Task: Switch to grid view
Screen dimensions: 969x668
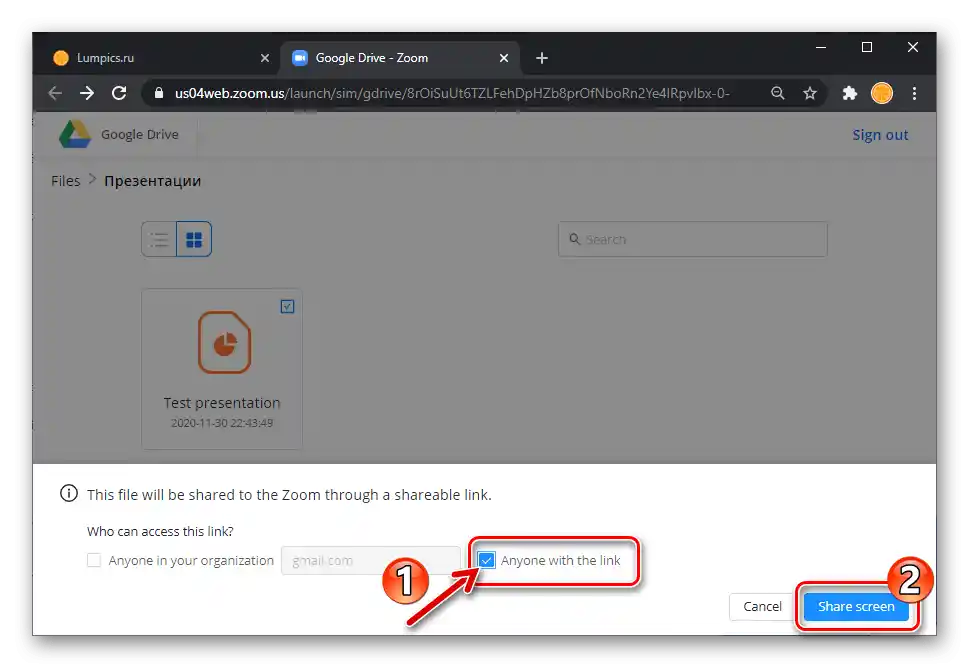Action: click(194, 239)
